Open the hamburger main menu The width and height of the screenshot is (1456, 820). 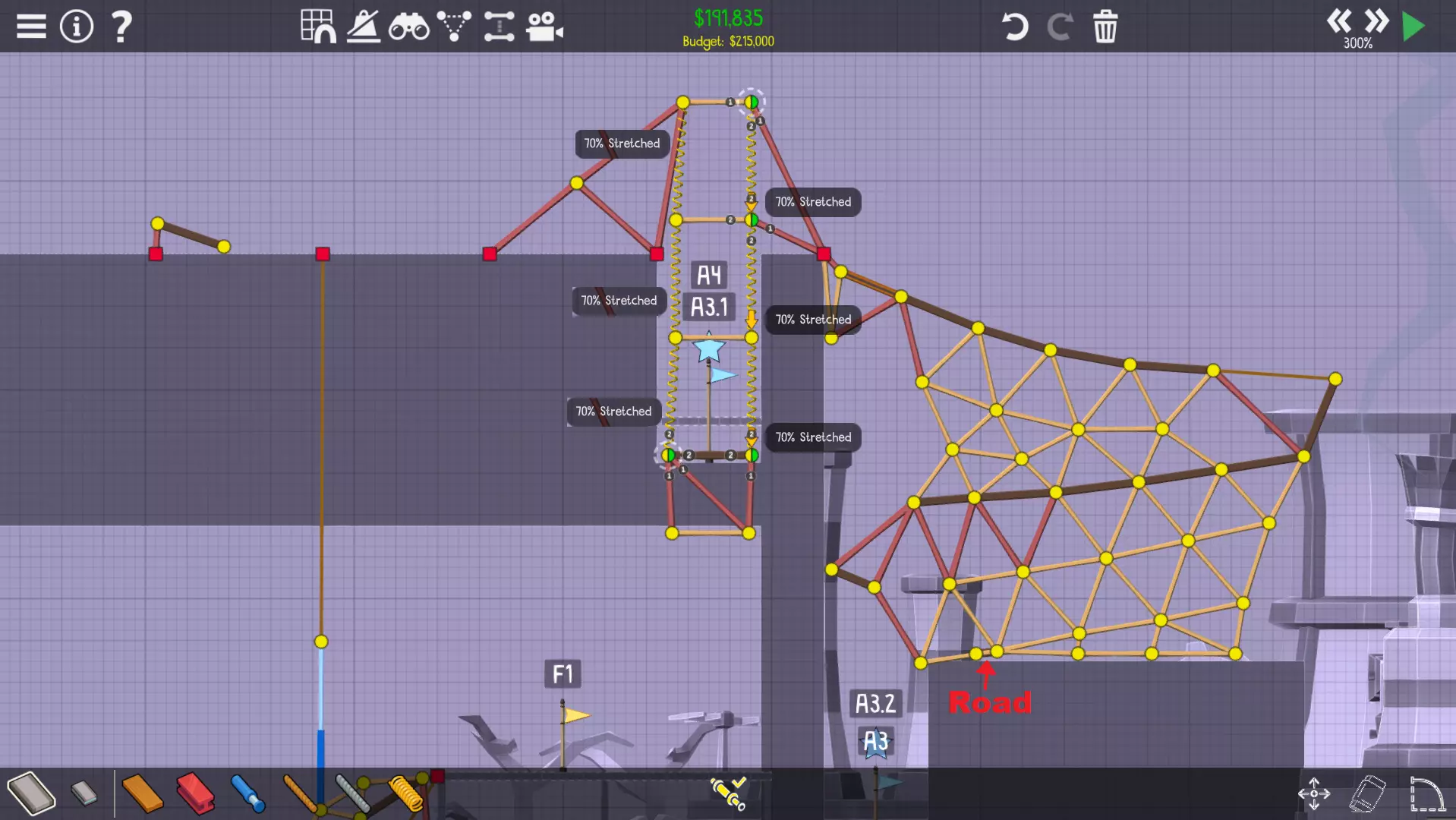point(31,27)
